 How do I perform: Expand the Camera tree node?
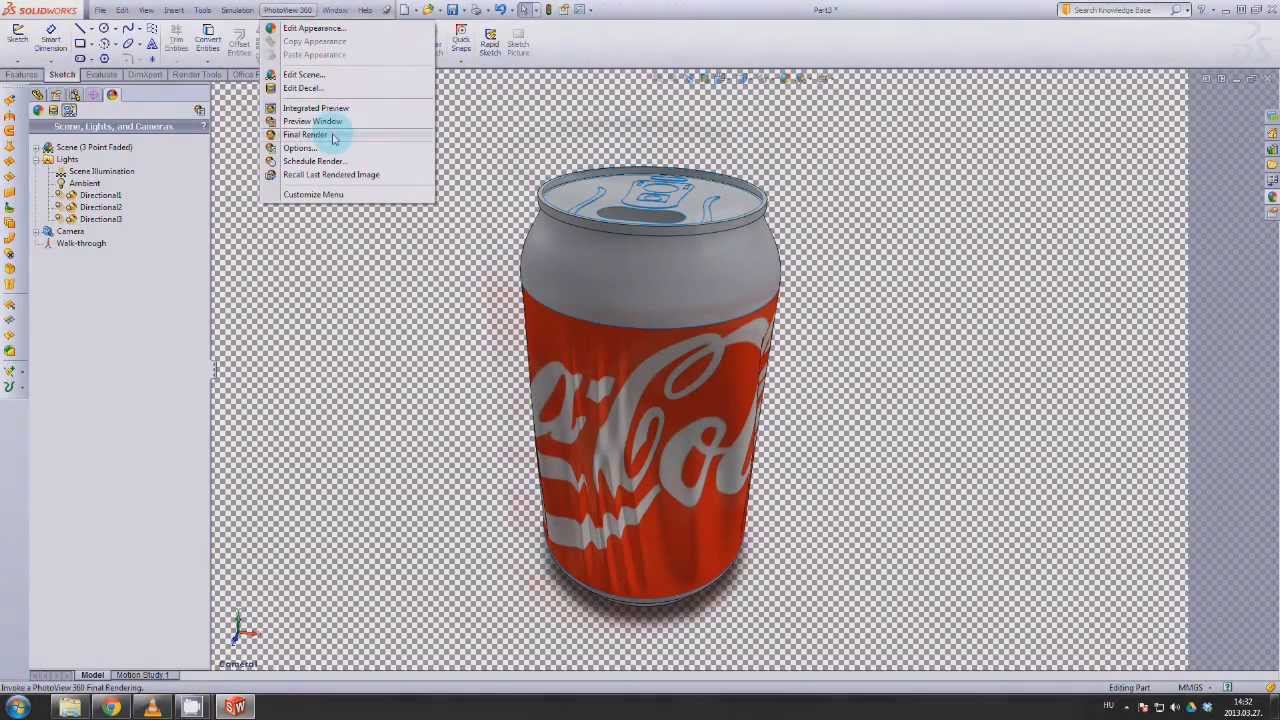click(37, 231)
